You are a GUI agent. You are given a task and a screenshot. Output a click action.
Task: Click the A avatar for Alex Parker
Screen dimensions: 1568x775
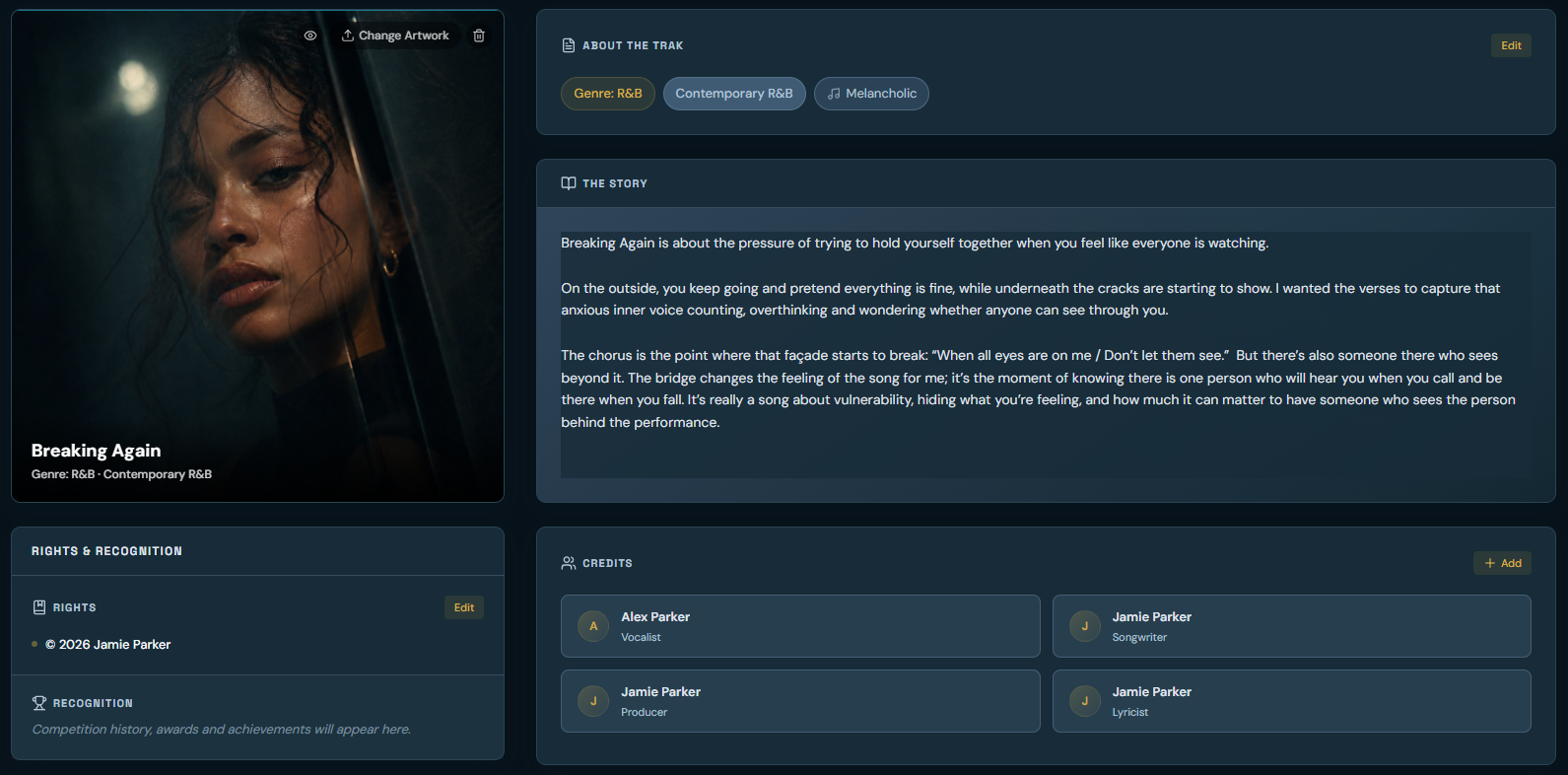tap(593, 626)
